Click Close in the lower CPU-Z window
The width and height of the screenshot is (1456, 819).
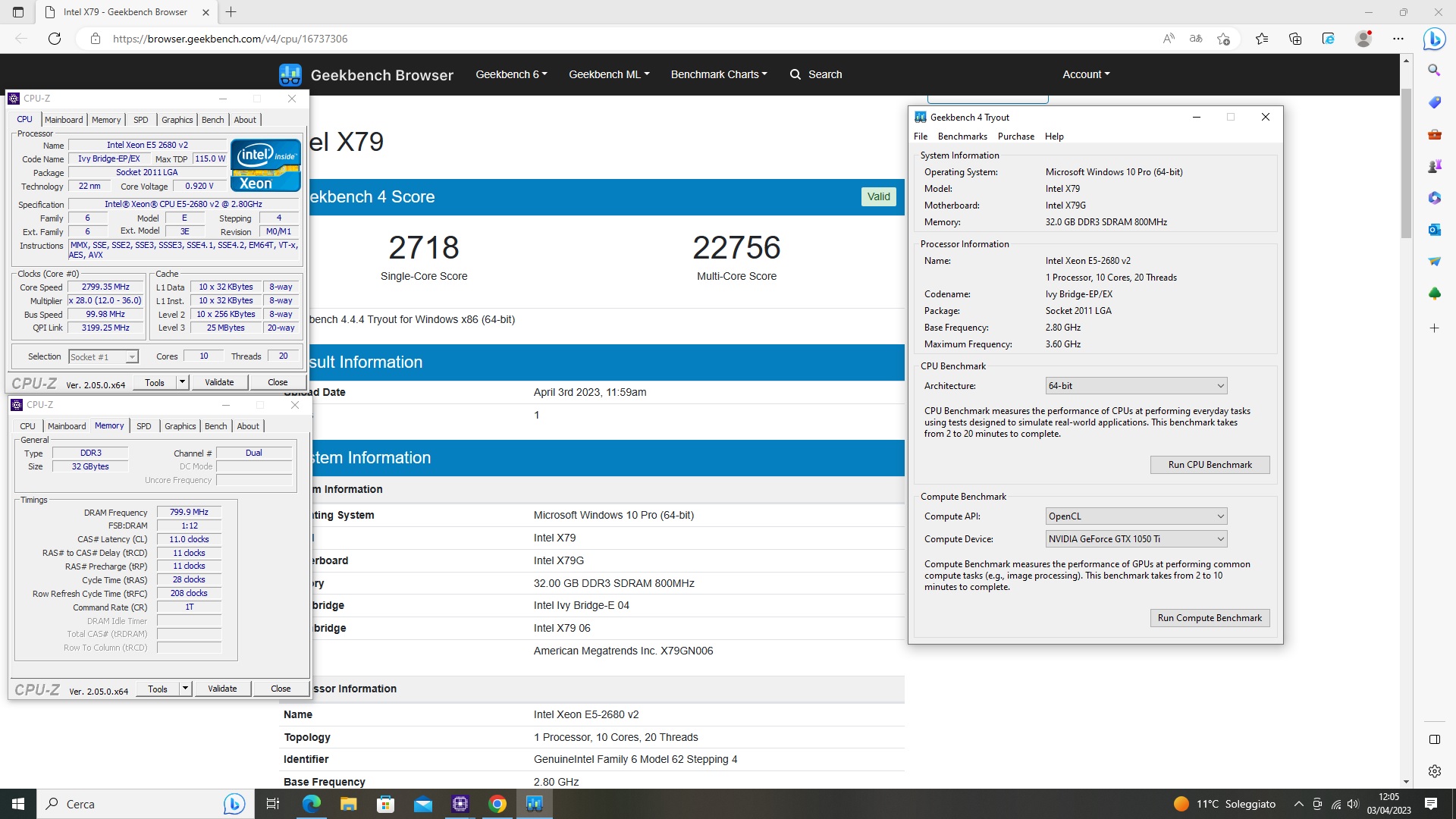(281, 689)
